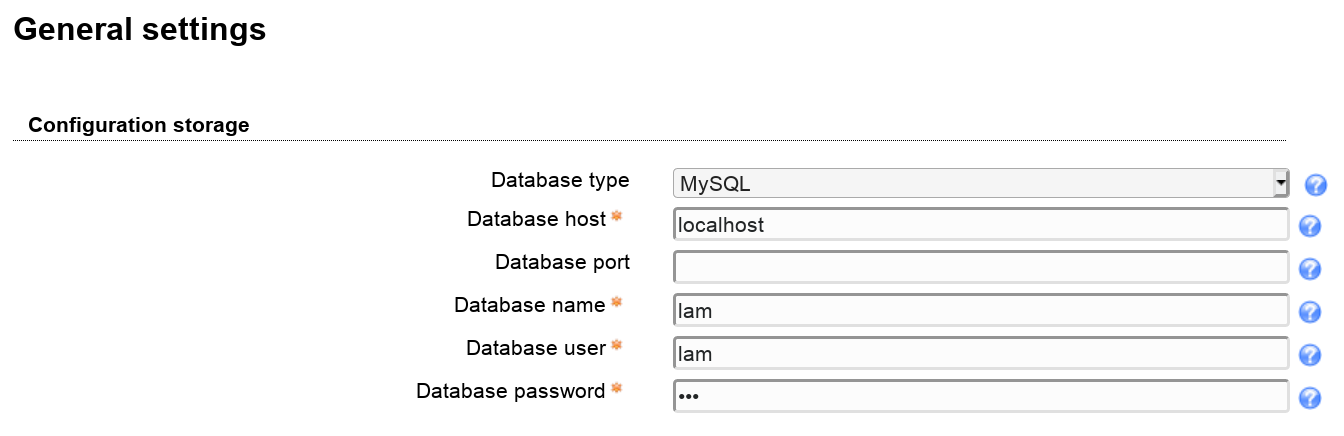1344x436 pixels.
Task: Focus the masked Database password field
Action: point(981,396)
